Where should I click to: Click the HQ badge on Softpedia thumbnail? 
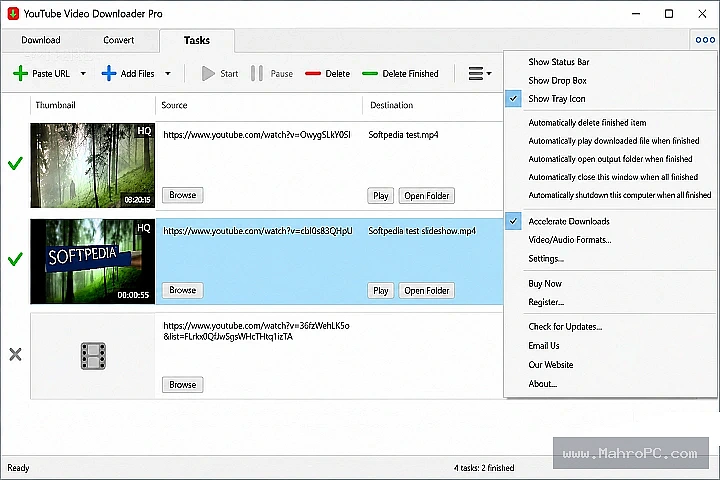click(144, 227)
